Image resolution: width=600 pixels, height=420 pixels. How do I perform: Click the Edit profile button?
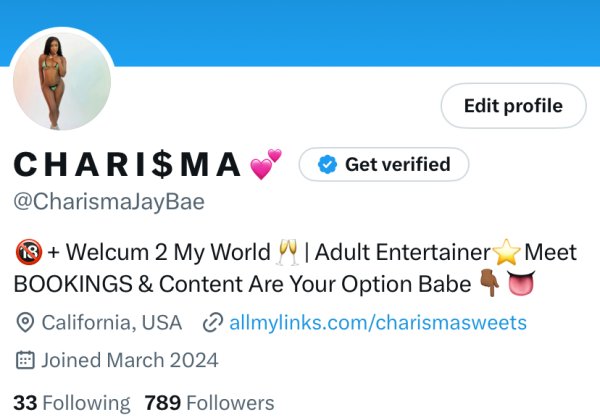(x=514, y=106)
